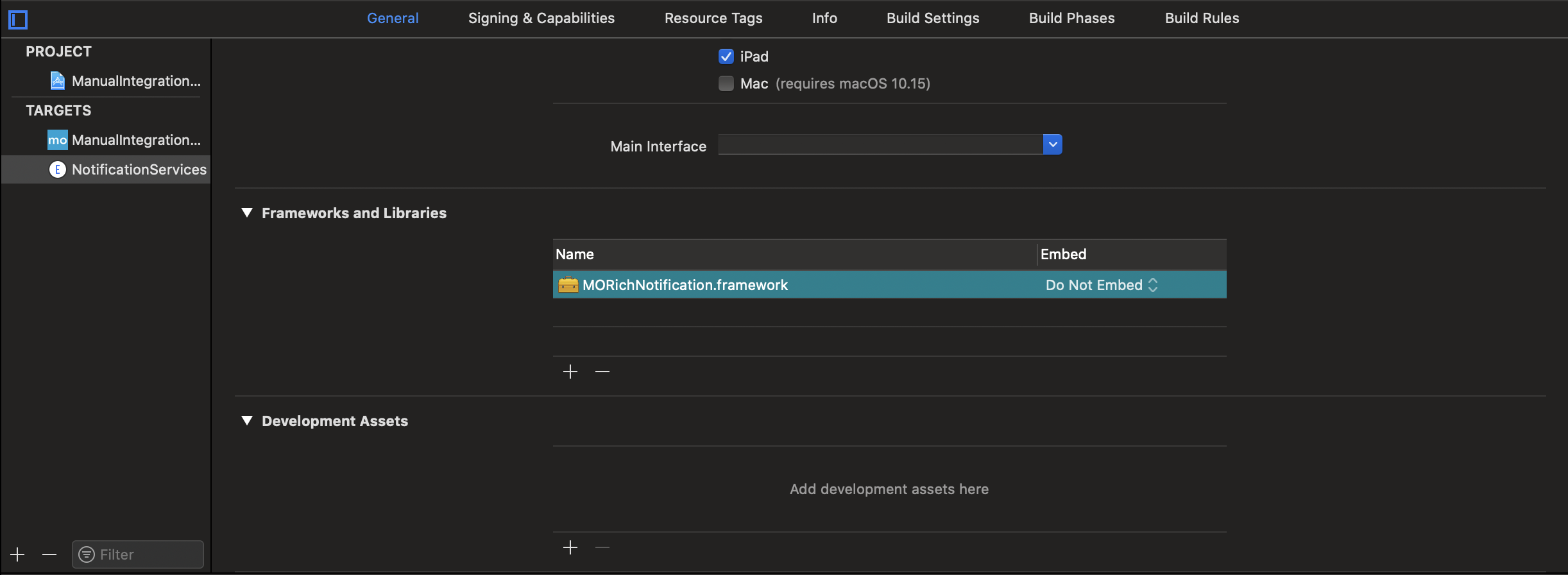Change the Do Not Embed option

point(1102,285)
